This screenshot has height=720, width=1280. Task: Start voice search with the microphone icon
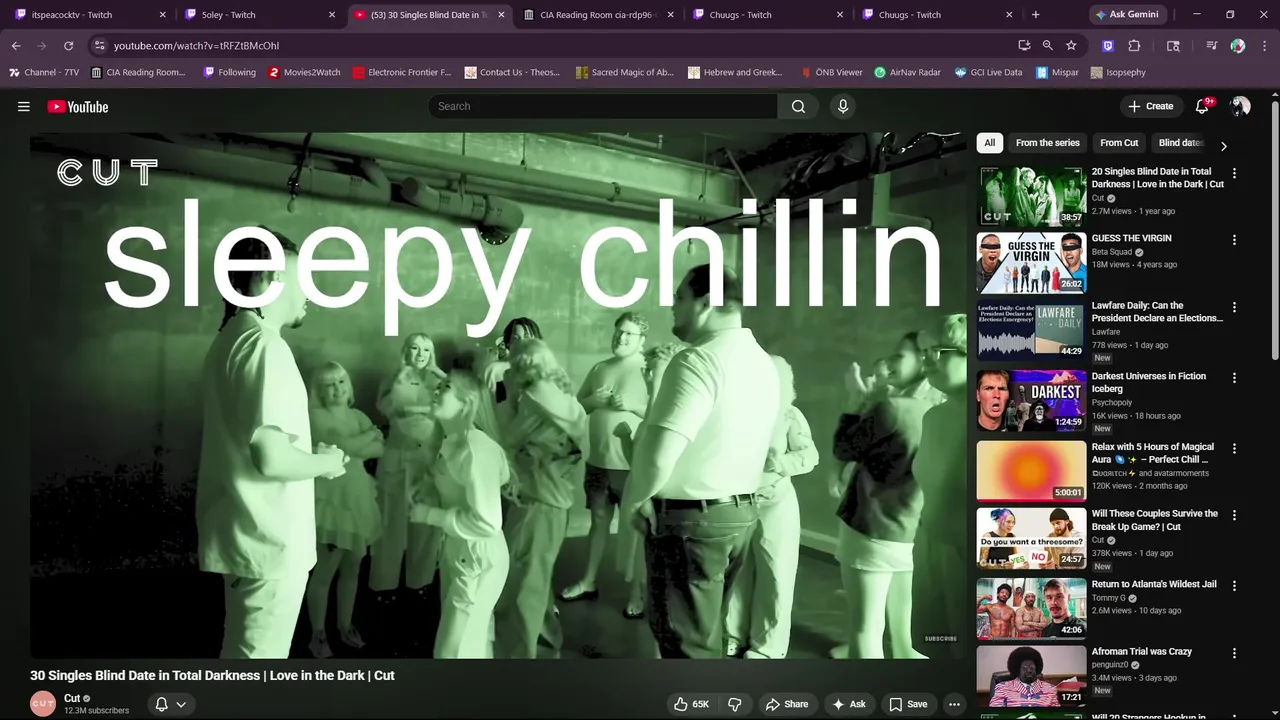pyautogui.click(x=843, y=106)
